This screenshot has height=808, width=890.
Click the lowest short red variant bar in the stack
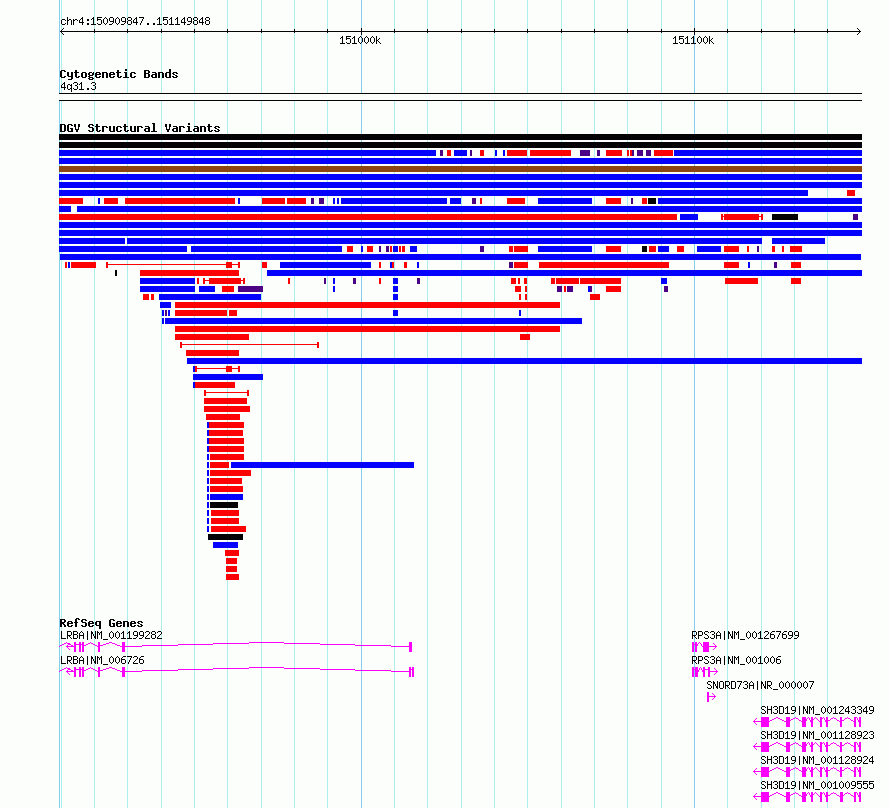(x=232, y=577)
